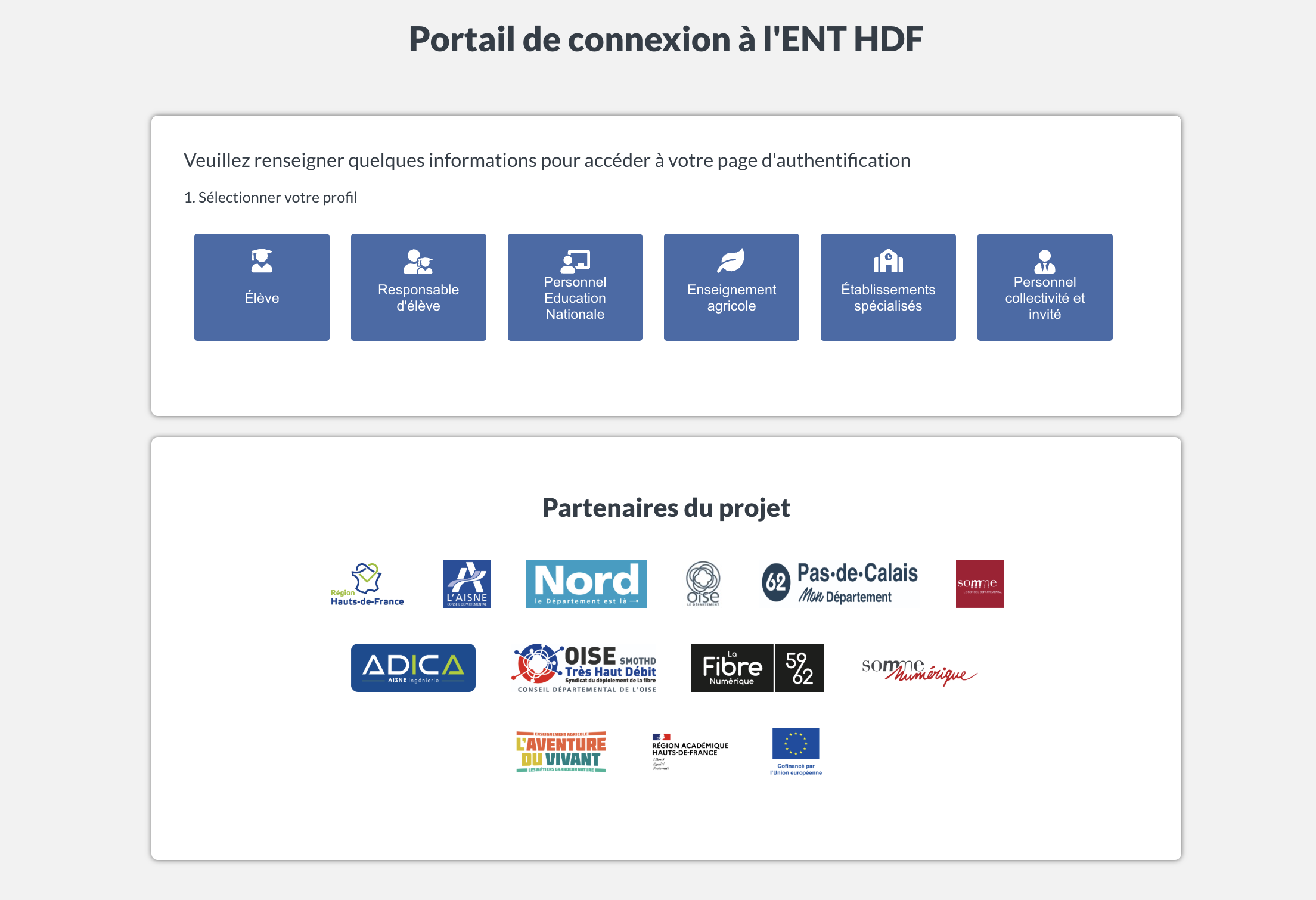Screen dimensions: 1316x900
Task: Open the Cofinancé par l'Union européenne logo
Action: [796, 752]
